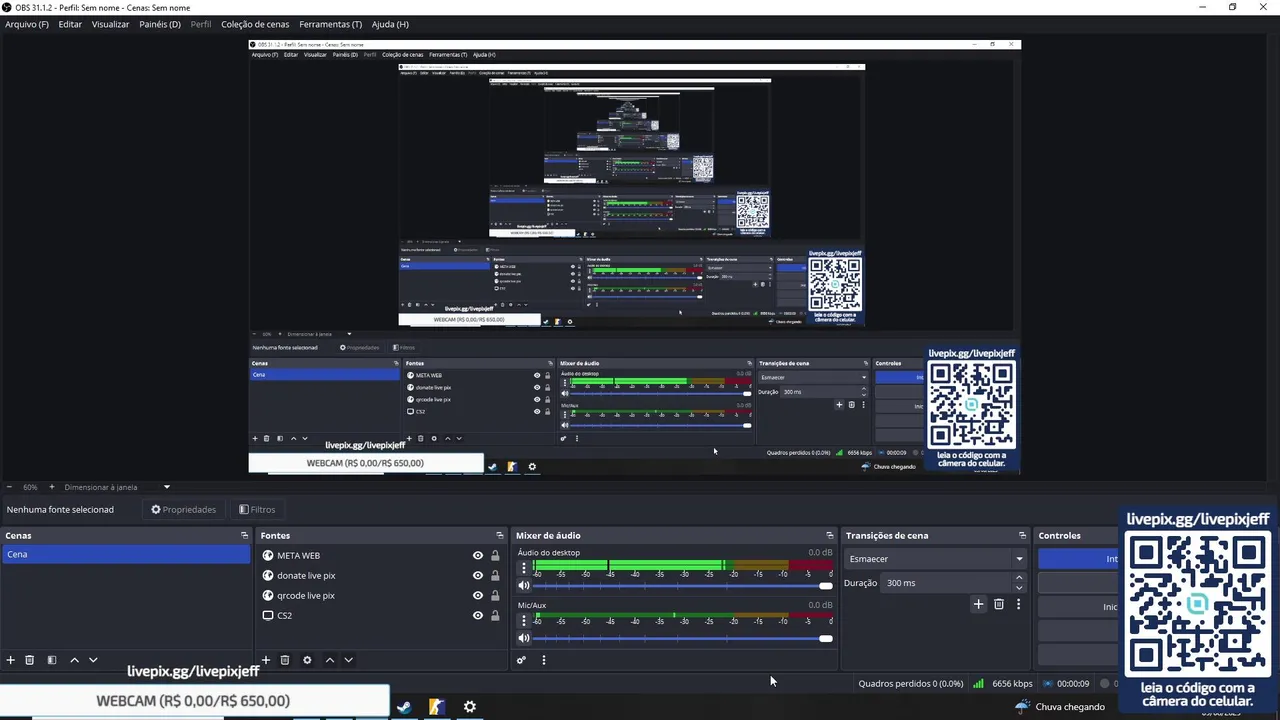Viewport: 1280px width, 720px height.
Task: Hide the qrcode live pix source
Action: pyautogui.click(x=478, y=596)
